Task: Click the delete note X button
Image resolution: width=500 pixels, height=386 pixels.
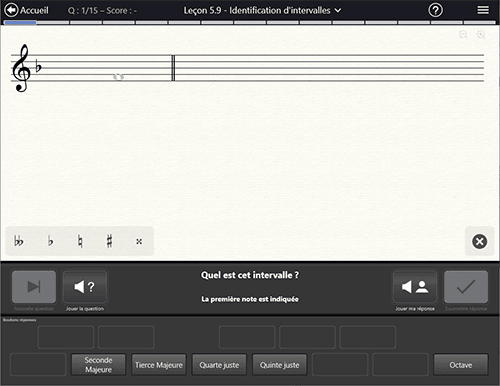Action: [x=479, y=241]
